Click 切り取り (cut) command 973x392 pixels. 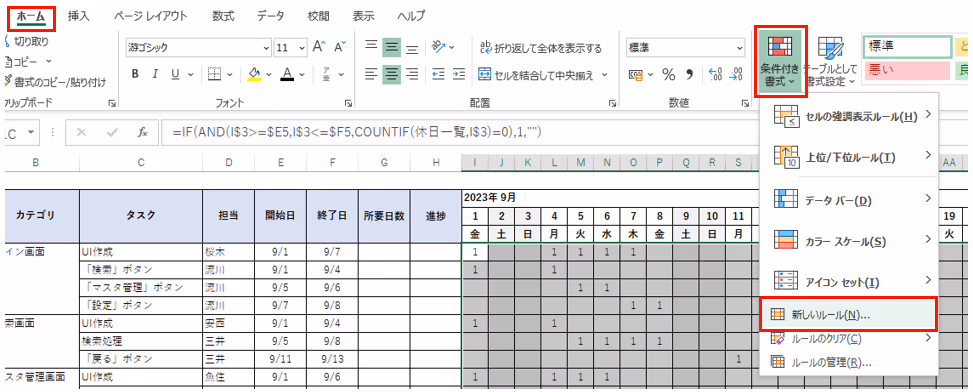click(x=27, y=42)
